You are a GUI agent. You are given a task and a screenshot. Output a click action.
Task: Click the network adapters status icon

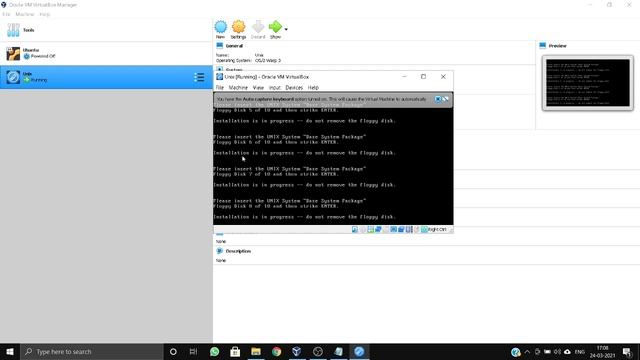pos(378,229)
